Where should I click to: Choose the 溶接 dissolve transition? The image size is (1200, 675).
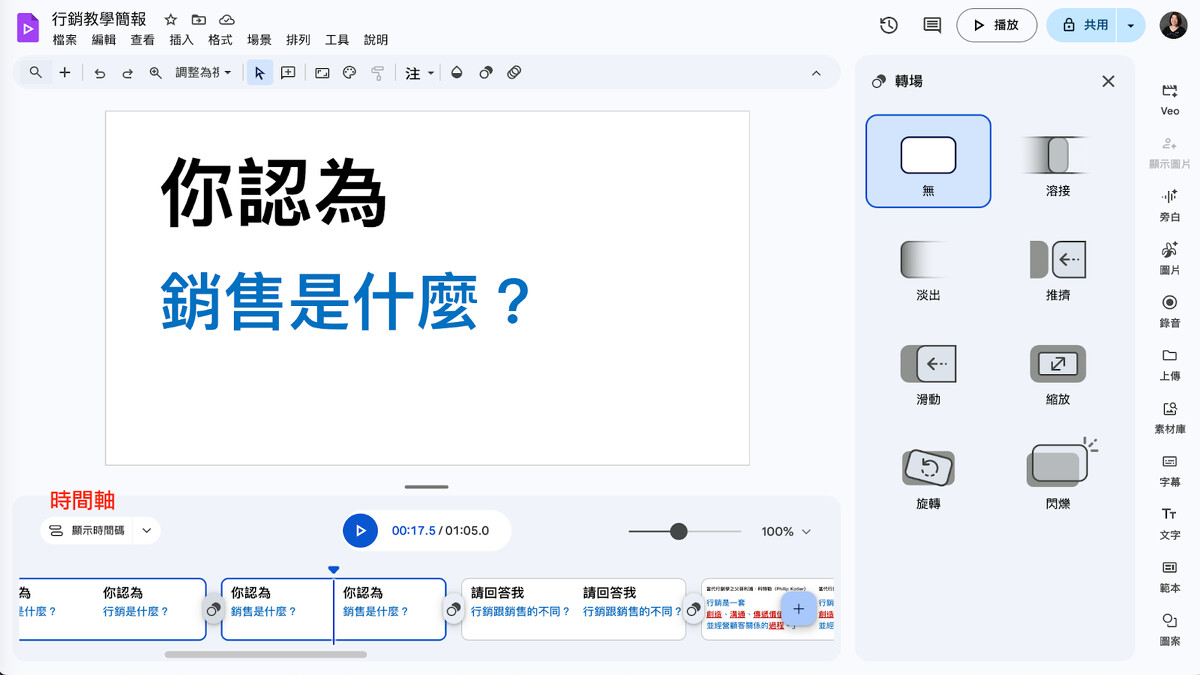pos(1057,161)
